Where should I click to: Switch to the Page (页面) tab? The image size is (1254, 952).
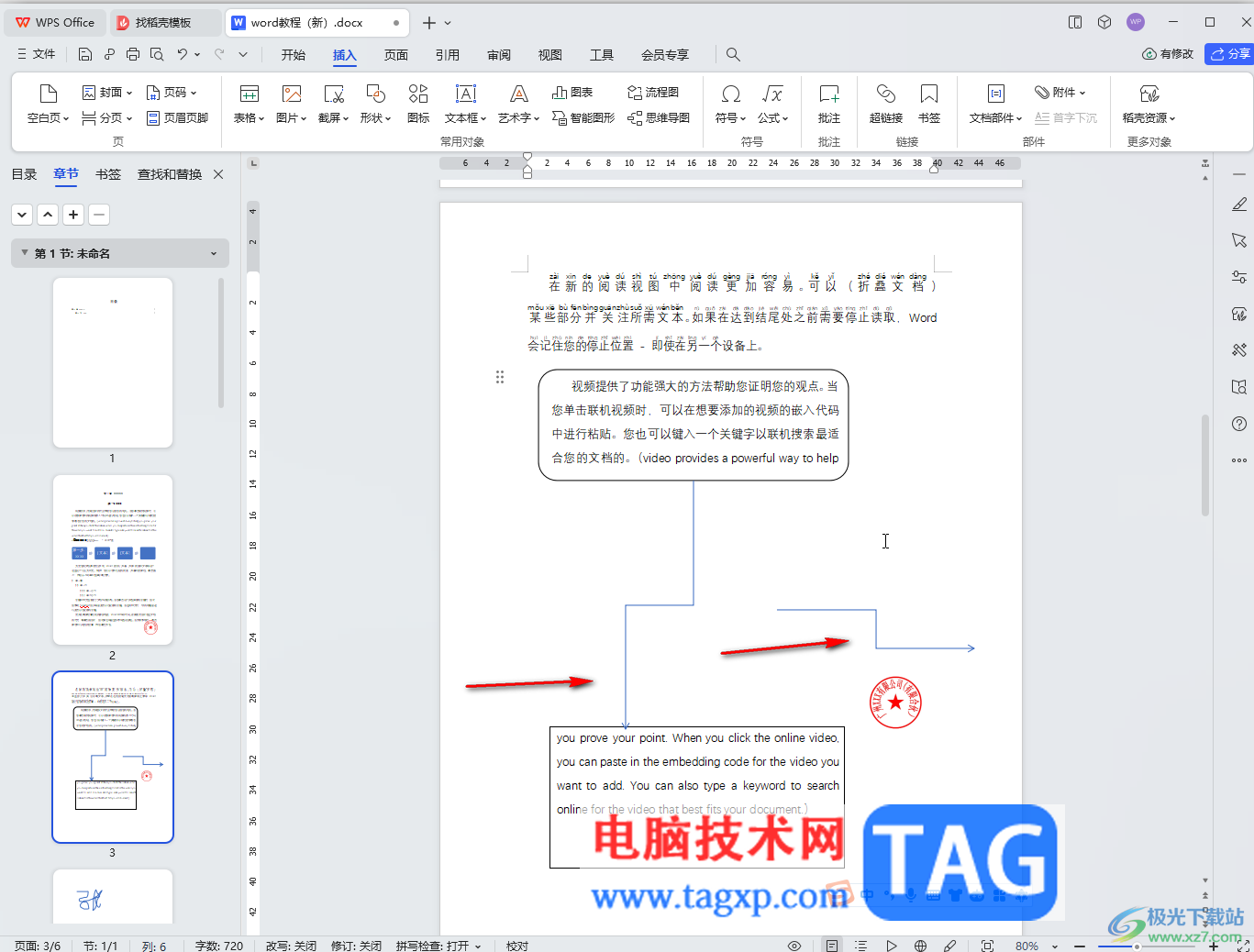(x=396, y=55)
